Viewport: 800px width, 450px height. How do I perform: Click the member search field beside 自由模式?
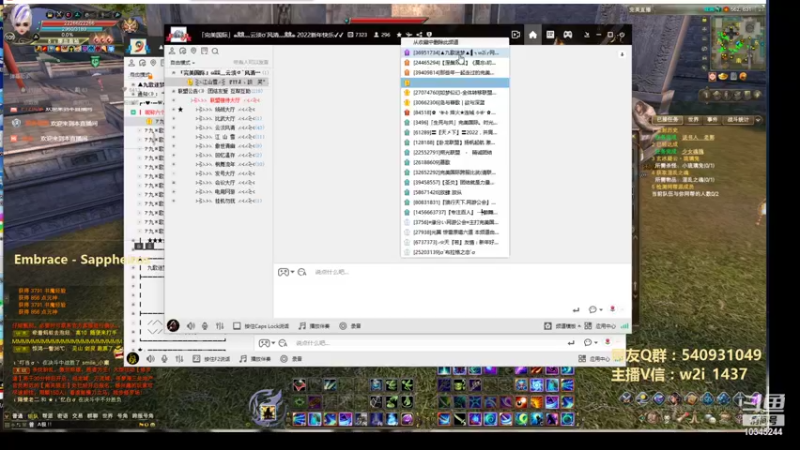(251, 62)
